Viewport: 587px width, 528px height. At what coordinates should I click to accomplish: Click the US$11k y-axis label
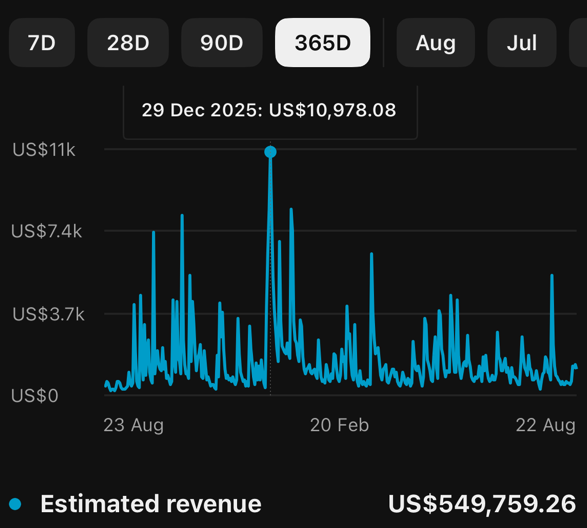click(x=44, y=150)
